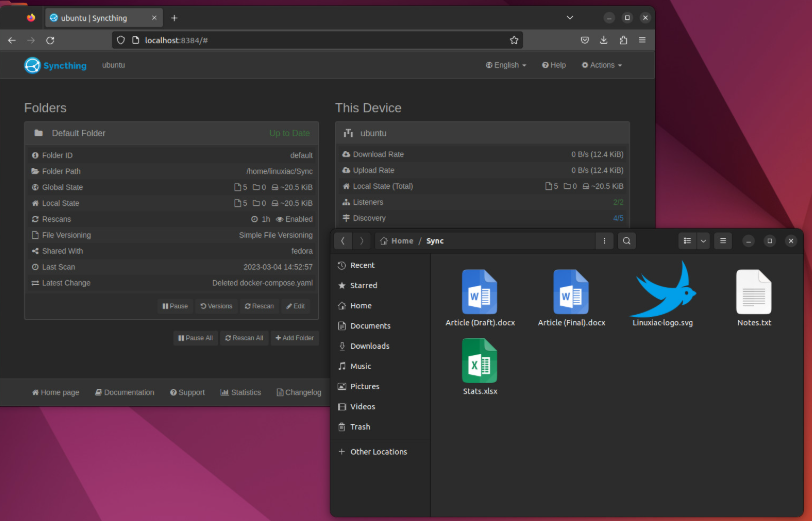This screenshot has height=521, width=812.
Task: Bookmark this page using the star icon
Action: (514, 40)
